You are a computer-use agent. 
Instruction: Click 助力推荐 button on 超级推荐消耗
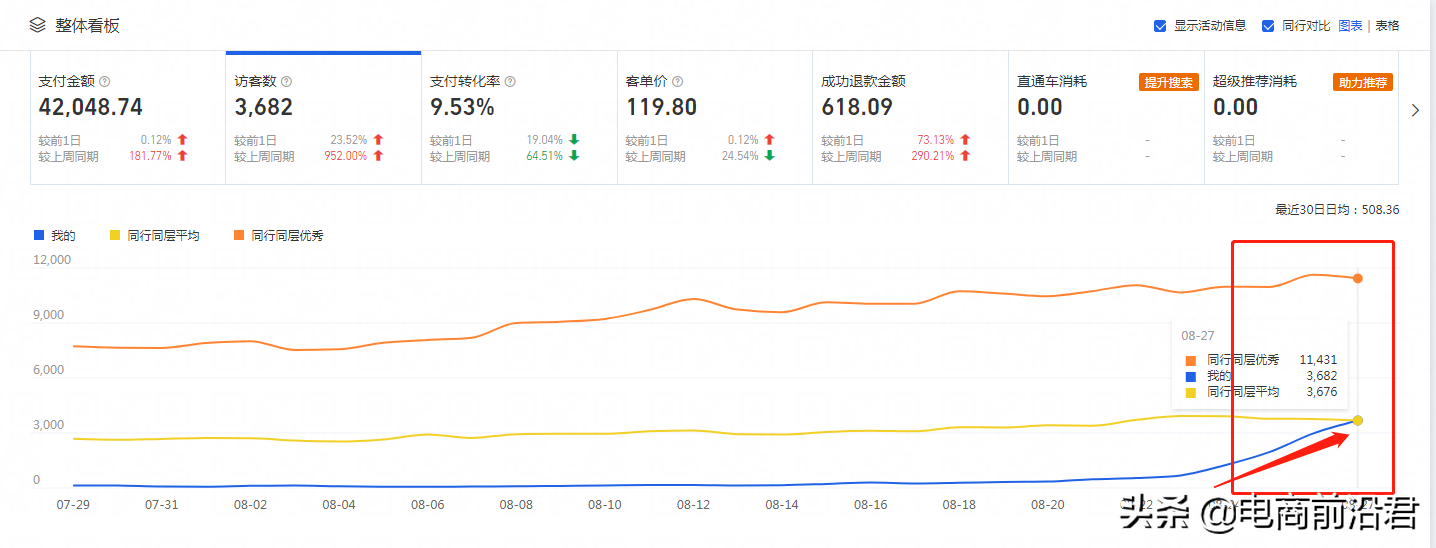[x=1363, y=82]
